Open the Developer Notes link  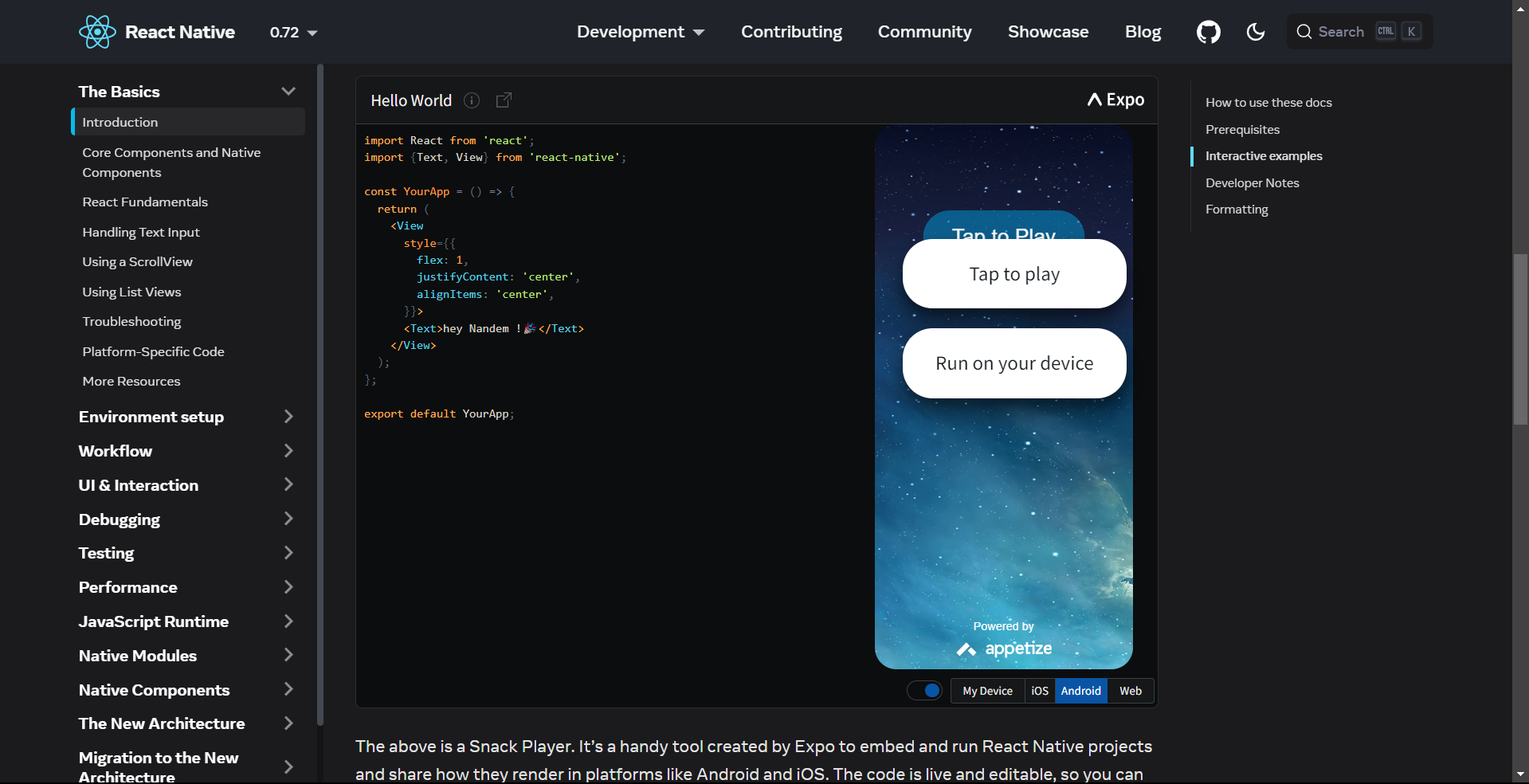point(1252,182)
